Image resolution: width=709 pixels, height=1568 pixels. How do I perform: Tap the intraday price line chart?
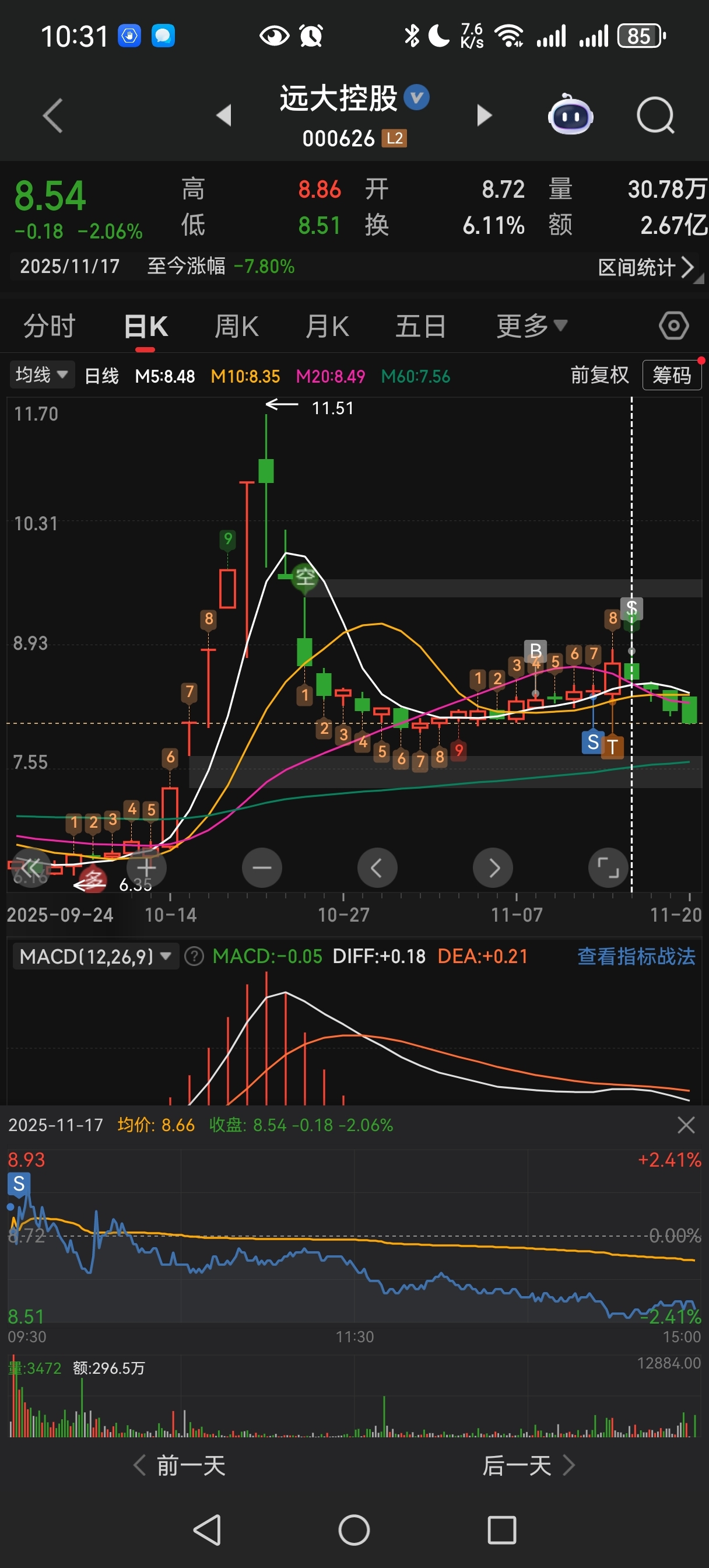point(353,1235)
